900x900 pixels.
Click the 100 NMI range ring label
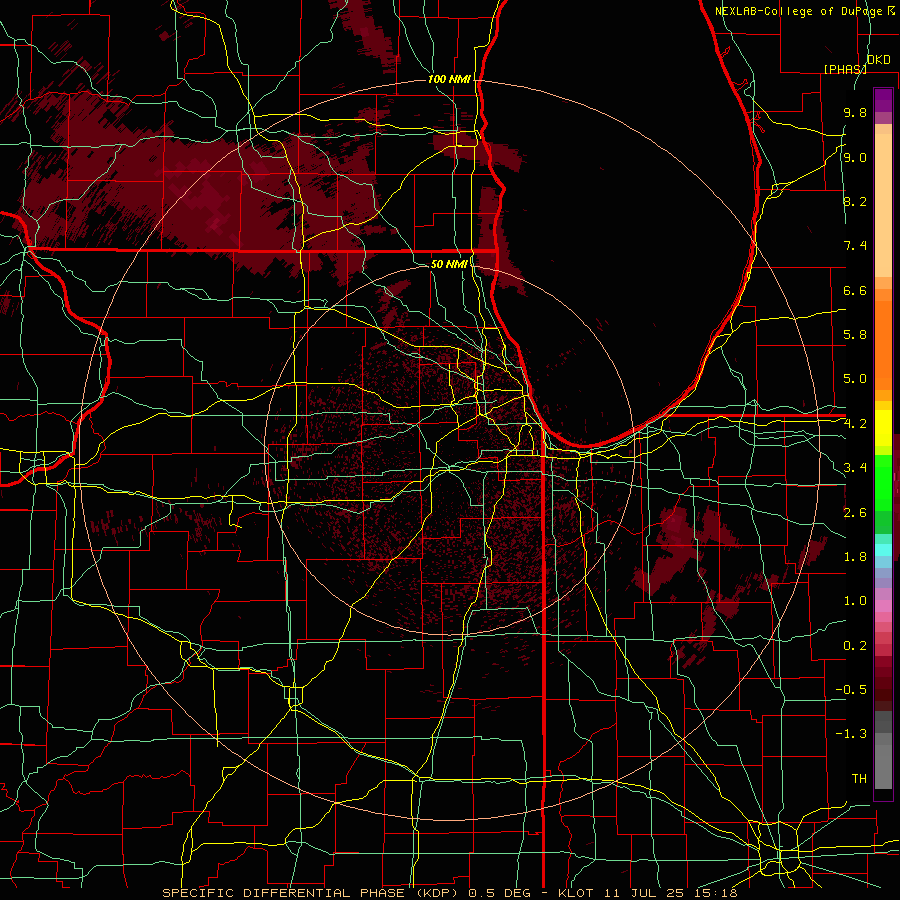pyautogui.click(x=449, y=79)
